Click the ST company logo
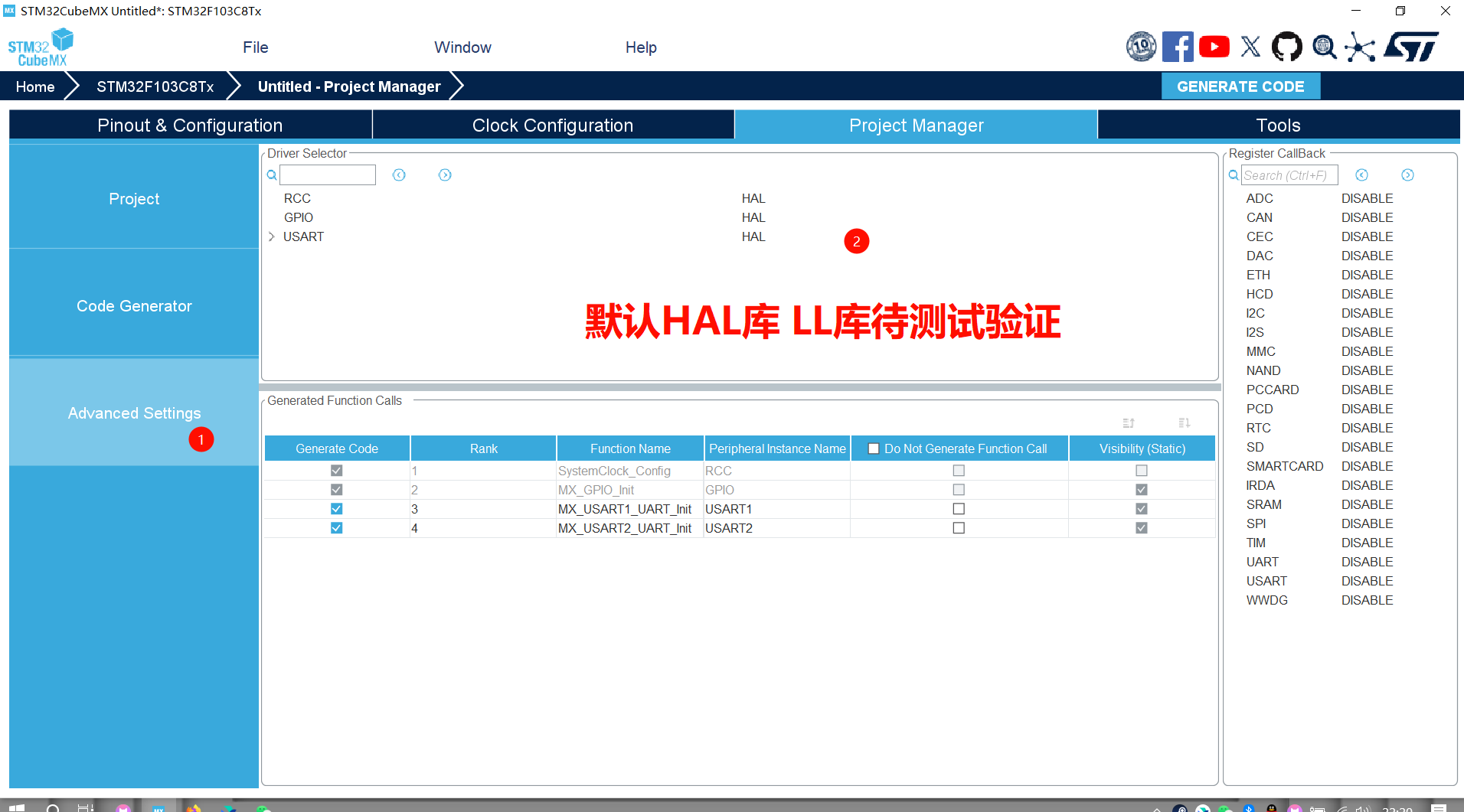Screen dimensions: 1464x812 click(1411, 47)
